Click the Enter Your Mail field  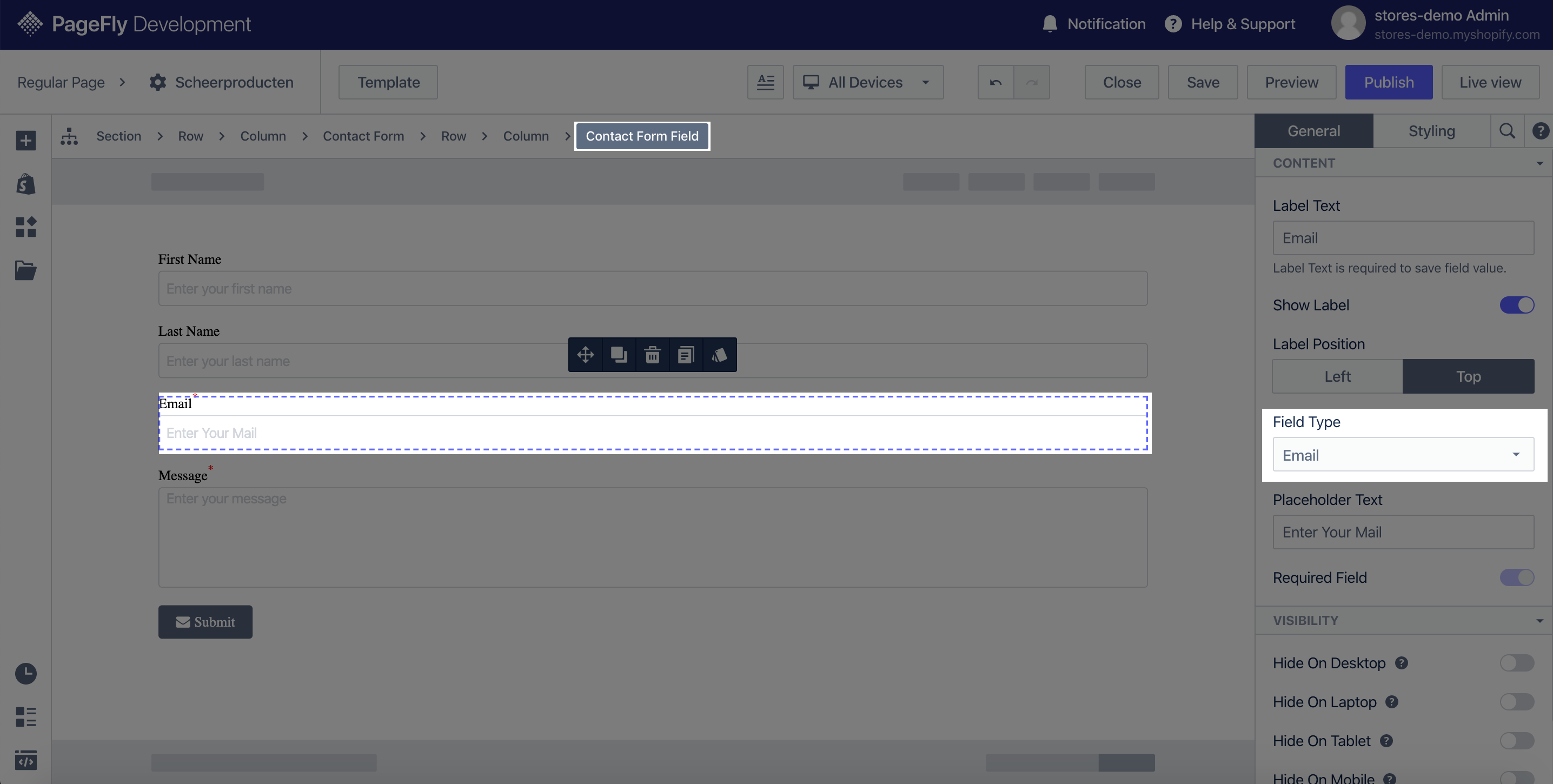click(x=652, y=433)
